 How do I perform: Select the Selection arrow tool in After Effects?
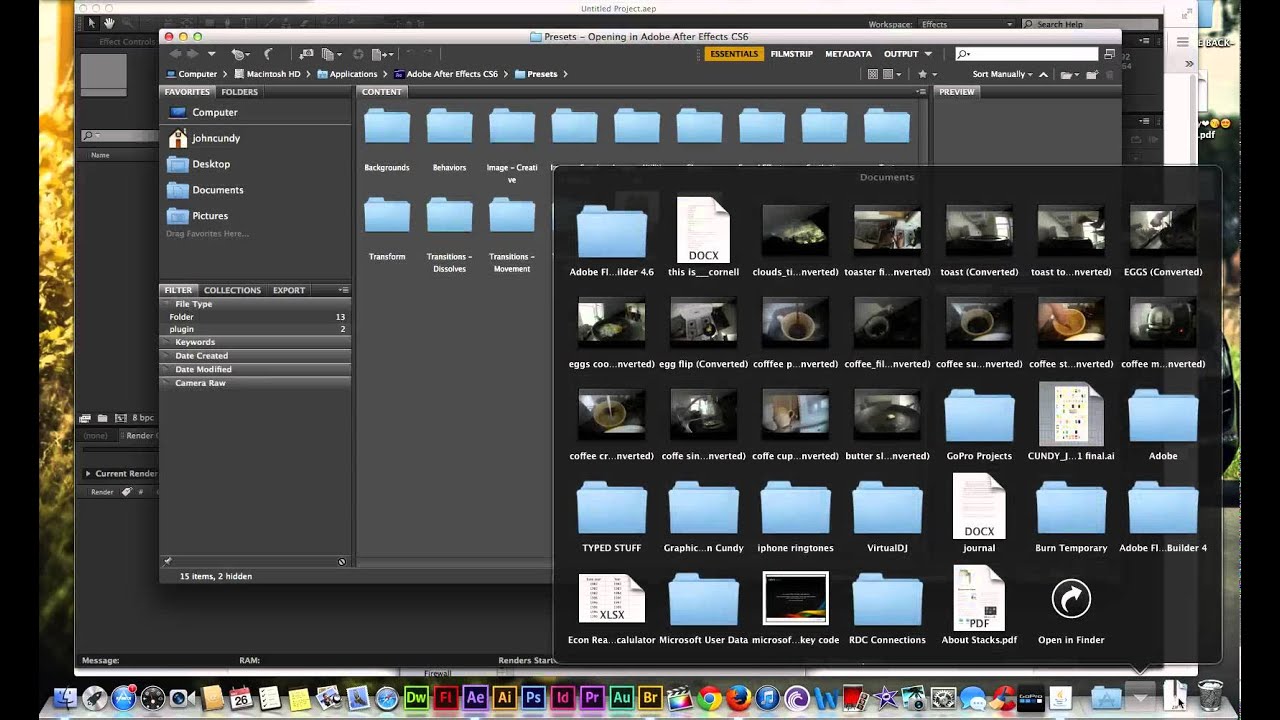[91, 23]
